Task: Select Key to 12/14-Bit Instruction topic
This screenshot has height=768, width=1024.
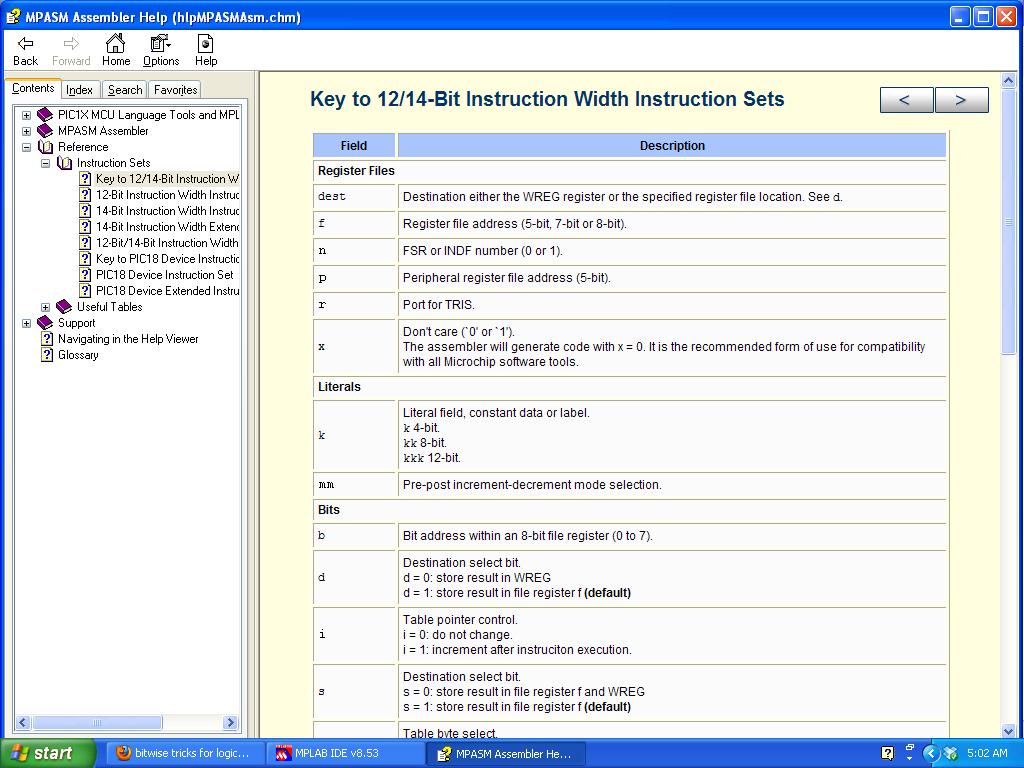Action: click(x=167, y=179)
